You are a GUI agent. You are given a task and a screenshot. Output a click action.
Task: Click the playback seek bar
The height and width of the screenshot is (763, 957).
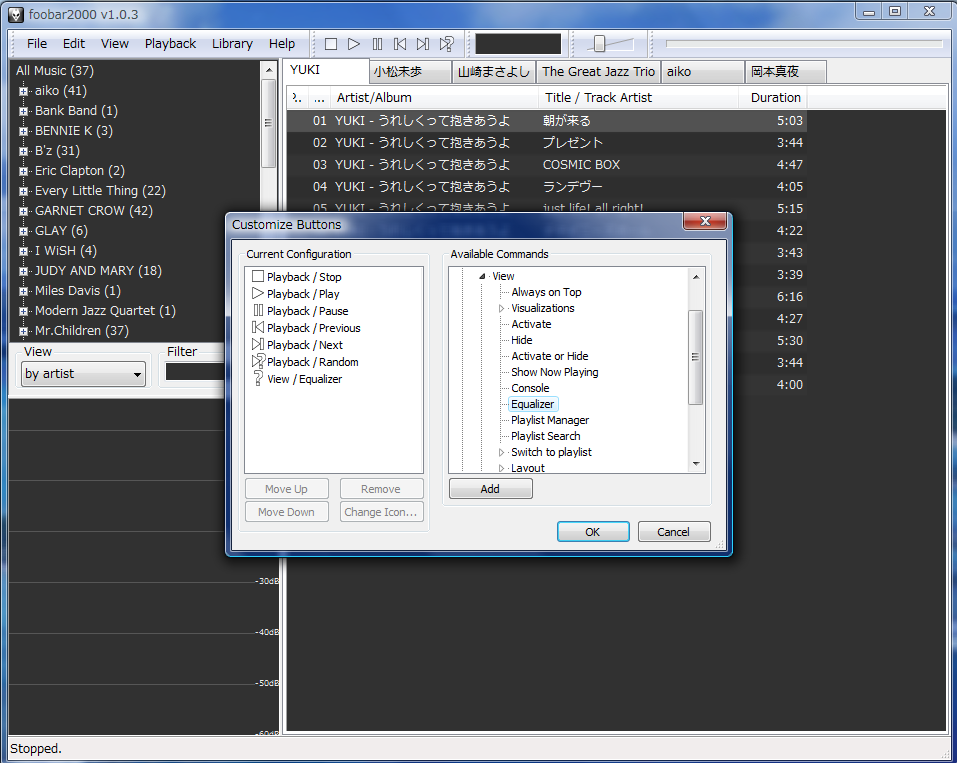pos(804,44)
